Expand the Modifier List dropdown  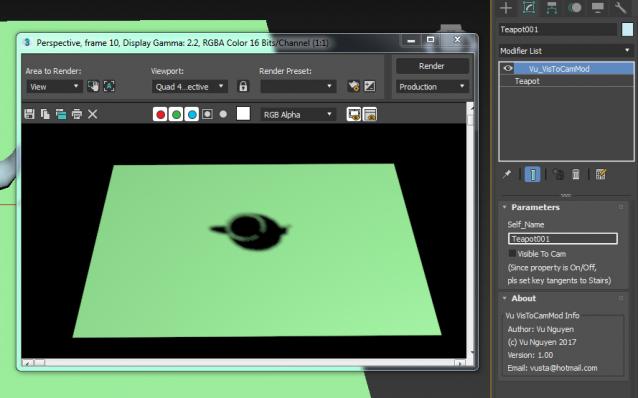click(x=566, y=51)
